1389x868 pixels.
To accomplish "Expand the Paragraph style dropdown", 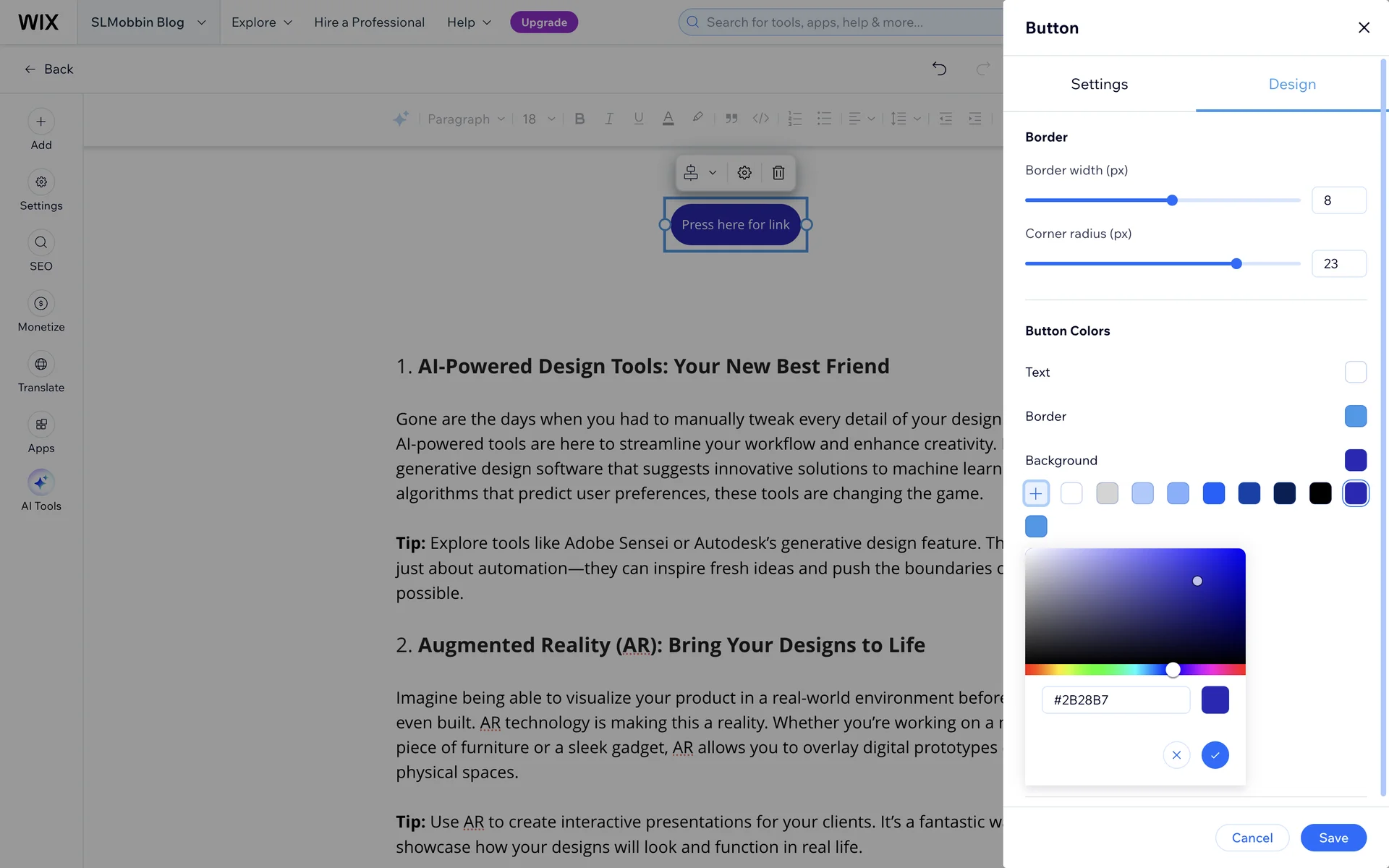I will [466, 119].
